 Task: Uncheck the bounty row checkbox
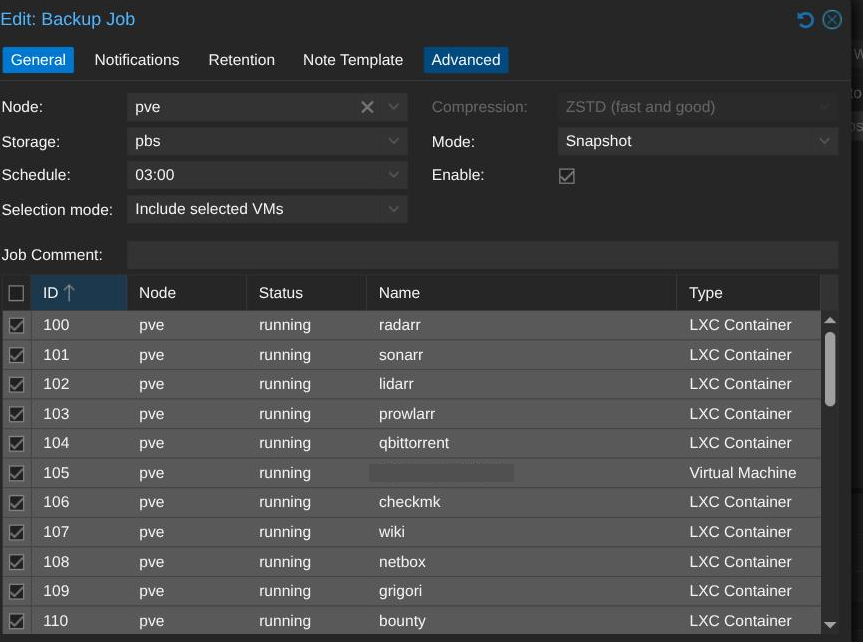[17, 621]
